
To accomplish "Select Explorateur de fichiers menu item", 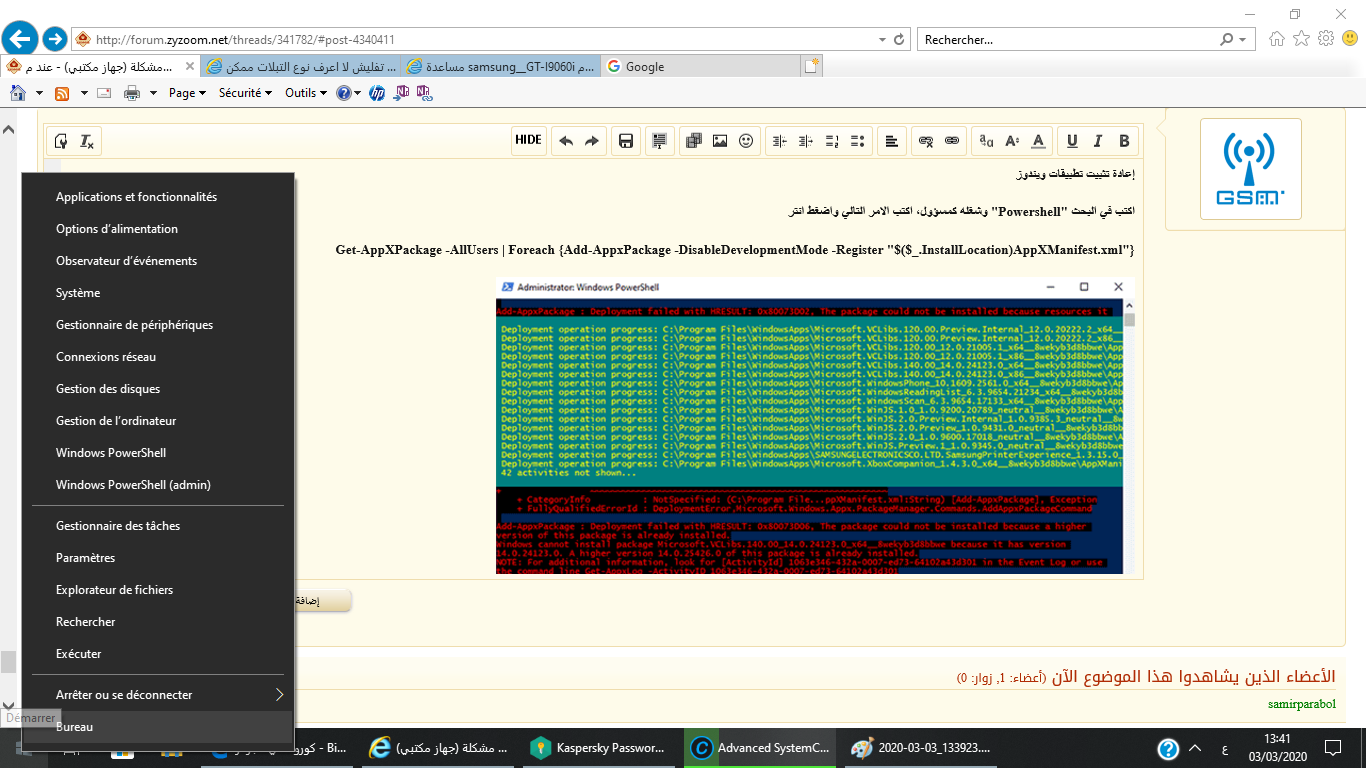I will (158, 590).
